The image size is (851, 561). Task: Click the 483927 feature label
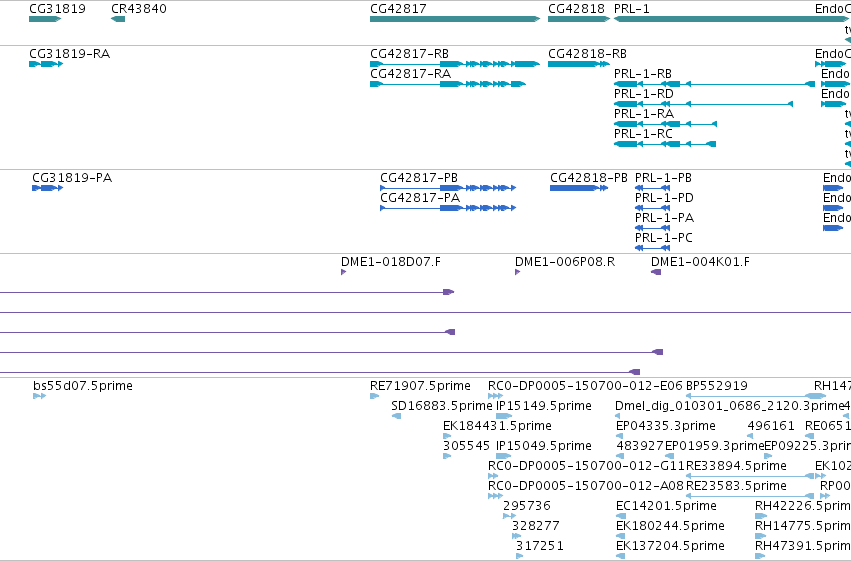[640, 446]
